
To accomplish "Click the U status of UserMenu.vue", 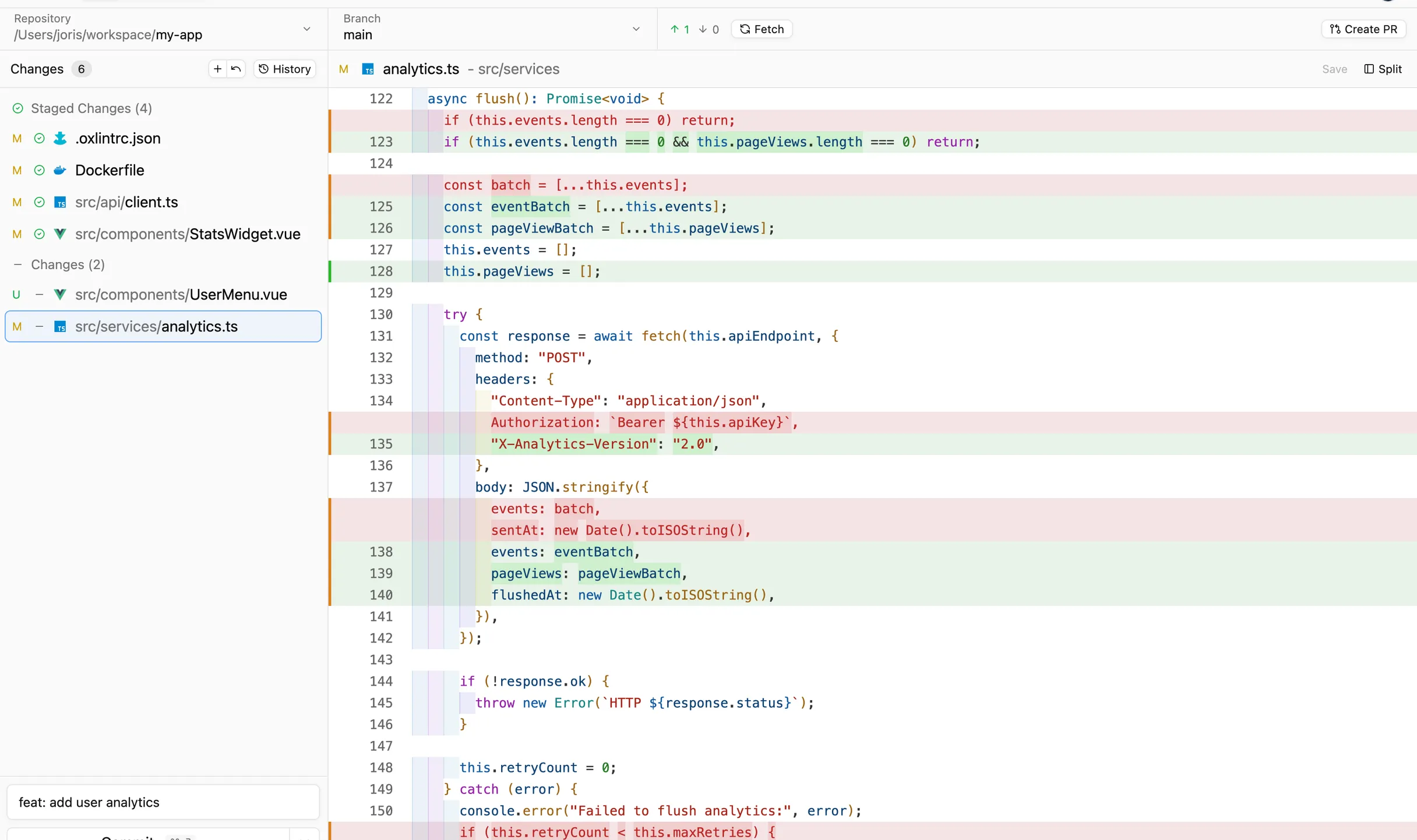I will coord(16,295).
